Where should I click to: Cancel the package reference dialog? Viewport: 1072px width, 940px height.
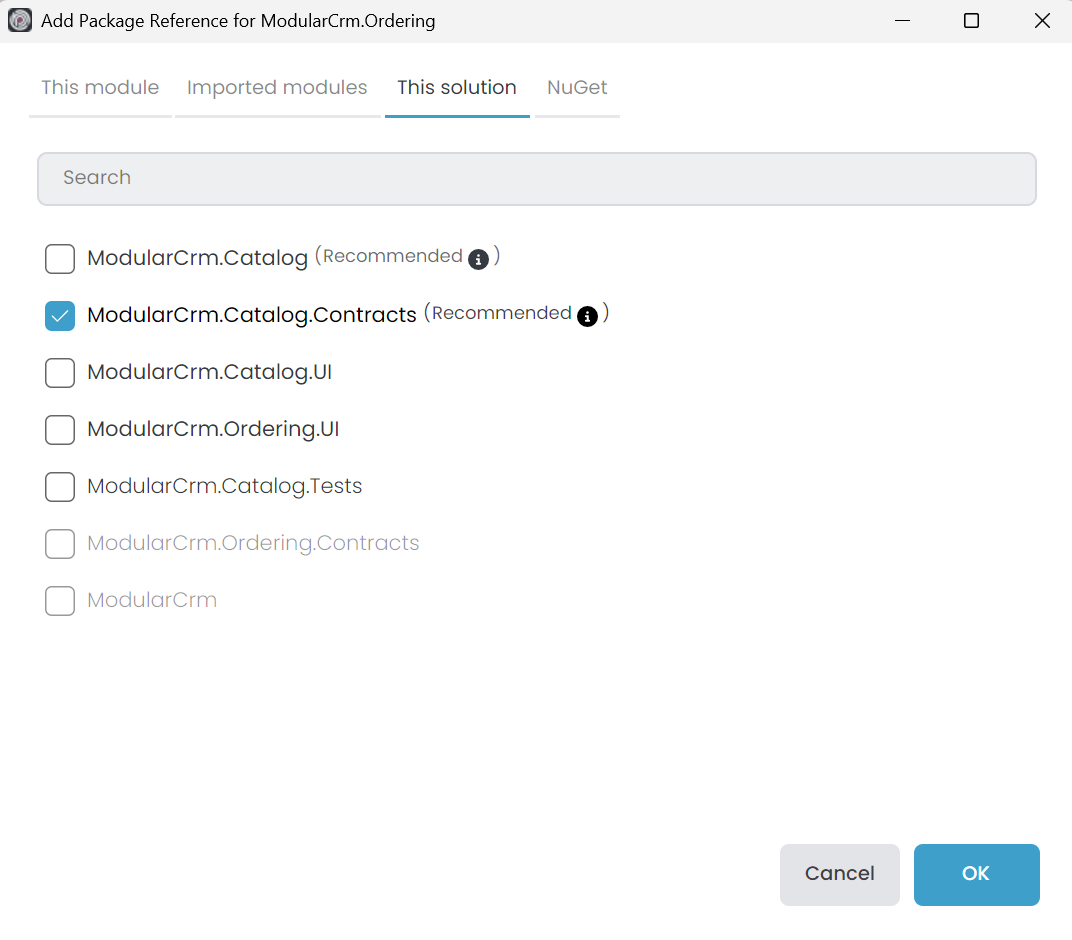(x=839, y=874)
